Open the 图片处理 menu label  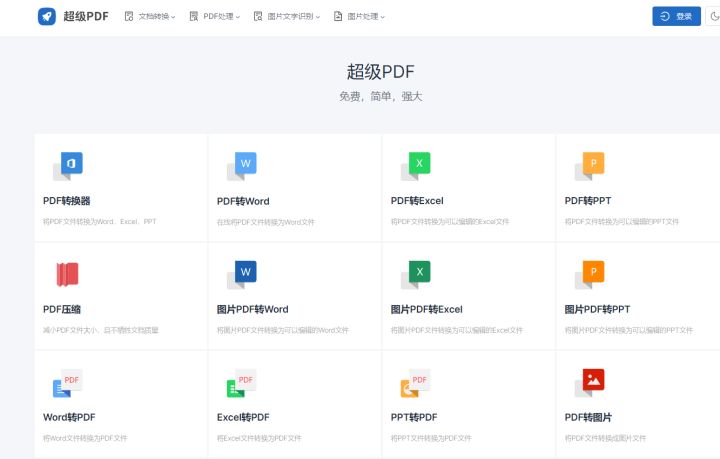[x=363, y=17]
